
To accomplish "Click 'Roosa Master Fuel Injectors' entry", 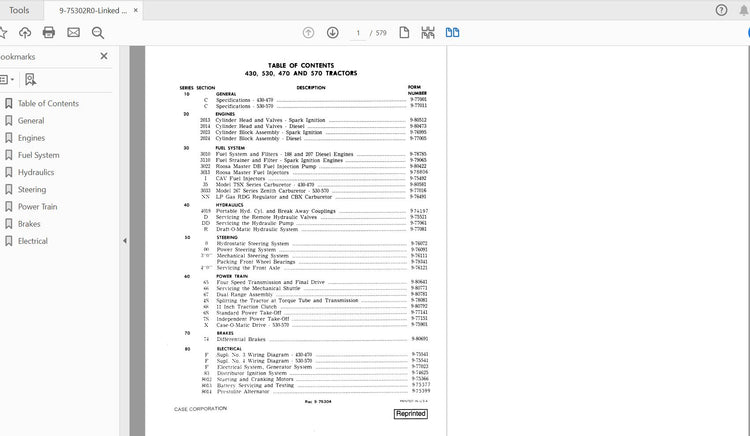I will [252, 172].
